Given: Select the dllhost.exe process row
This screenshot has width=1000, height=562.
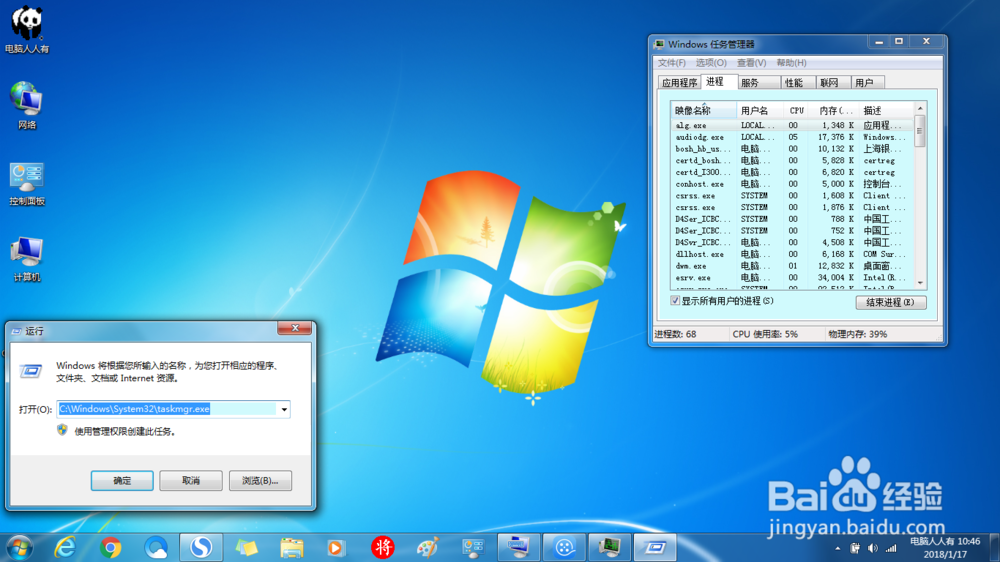Looking at the screenshot, I should [792, 254].
